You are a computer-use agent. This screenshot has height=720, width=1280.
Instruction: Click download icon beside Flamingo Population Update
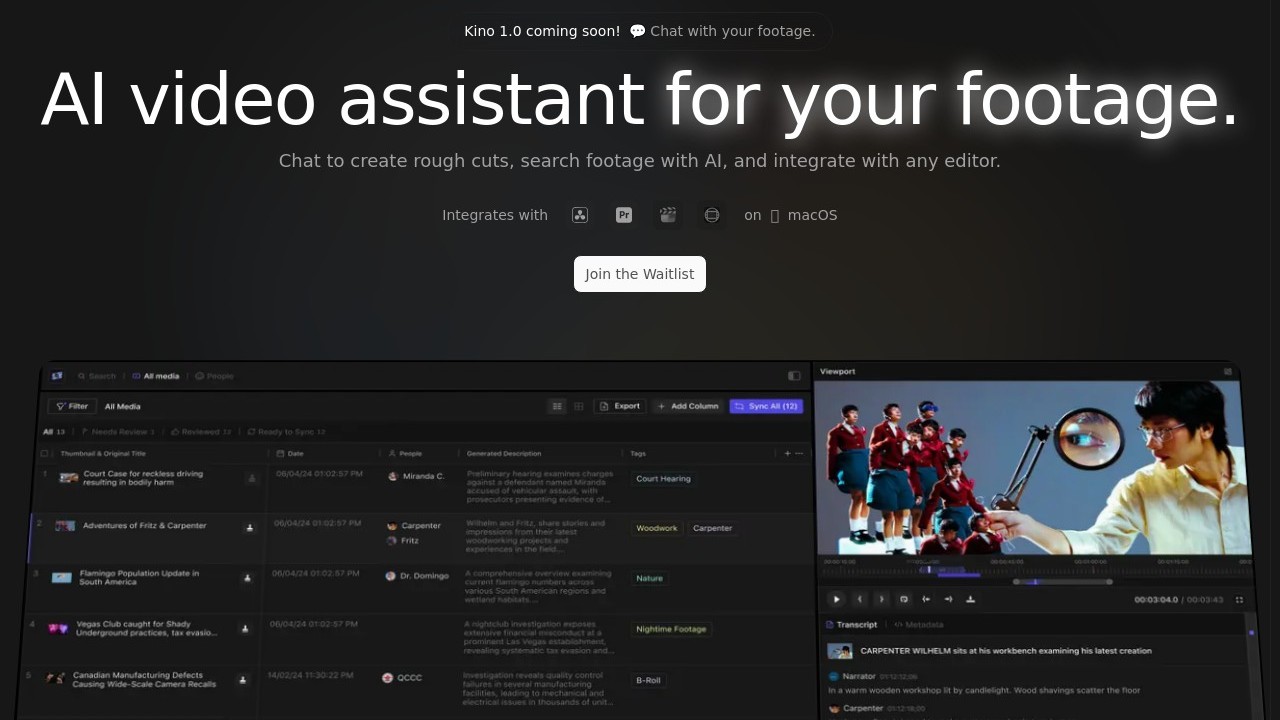[246, 578]
